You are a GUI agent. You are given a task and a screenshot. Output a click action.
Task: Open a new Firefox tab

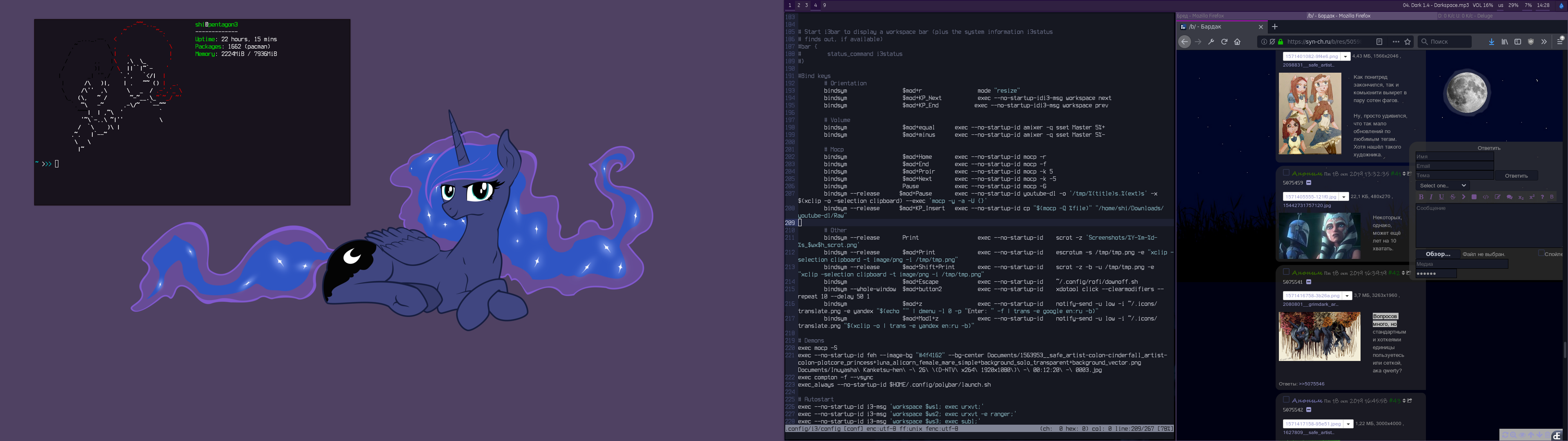tap(1274, 27)
